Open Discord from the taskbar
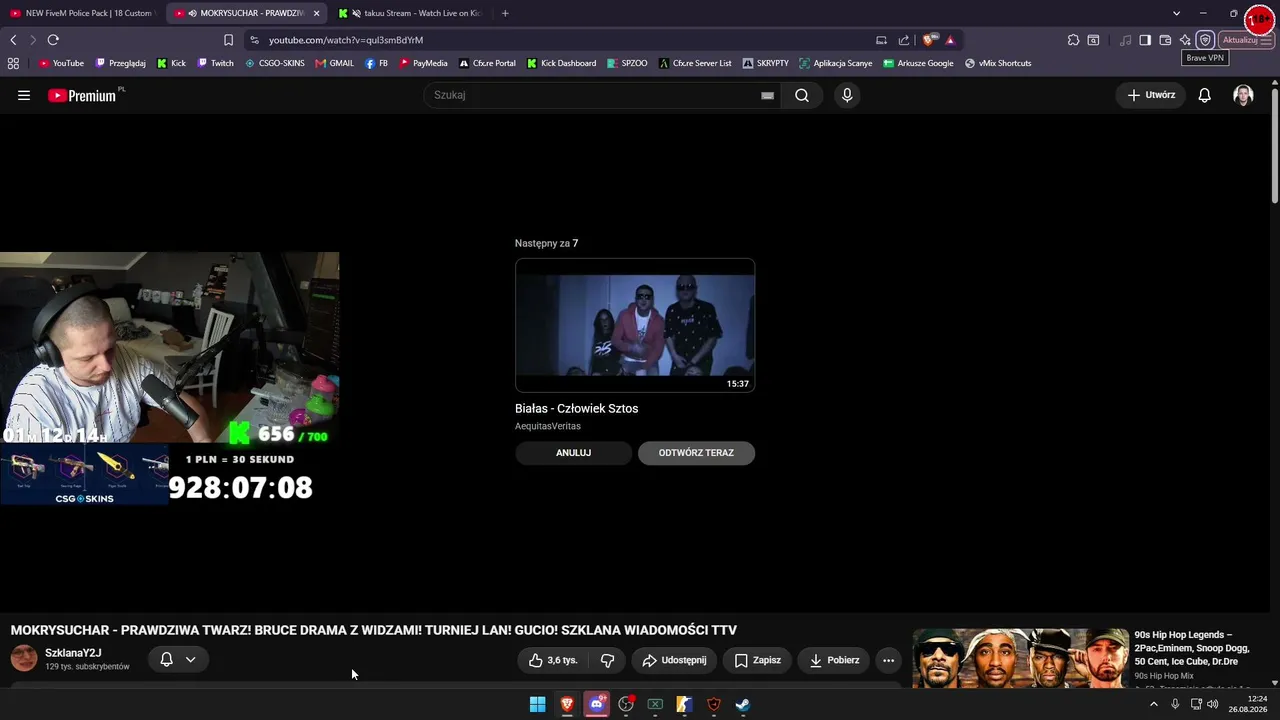The image size is (1280, 720). pyautogui.click(x=597, y=704)
